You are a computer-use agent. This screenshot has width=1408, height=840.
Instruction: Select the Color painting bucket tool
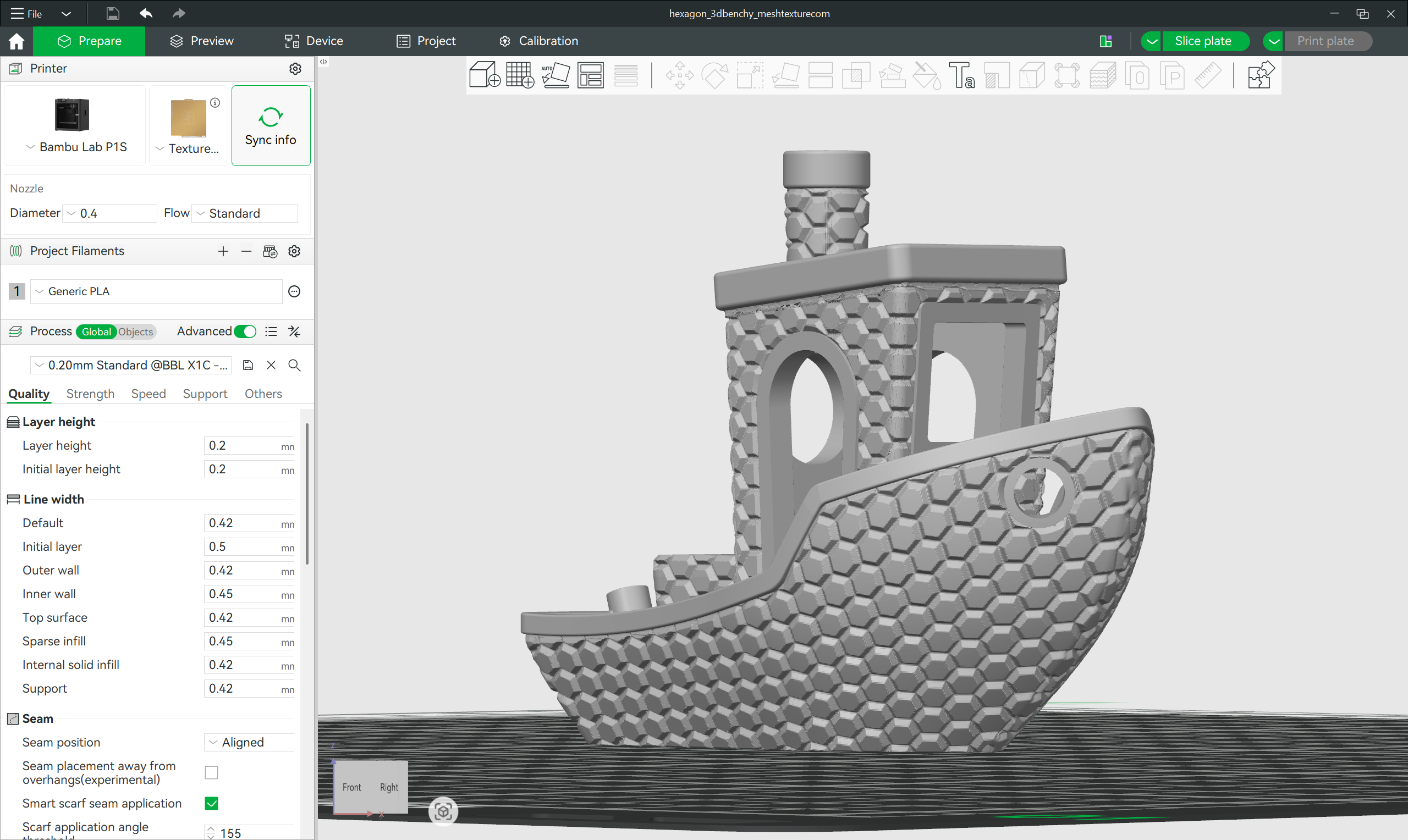(x=927, y=75)
